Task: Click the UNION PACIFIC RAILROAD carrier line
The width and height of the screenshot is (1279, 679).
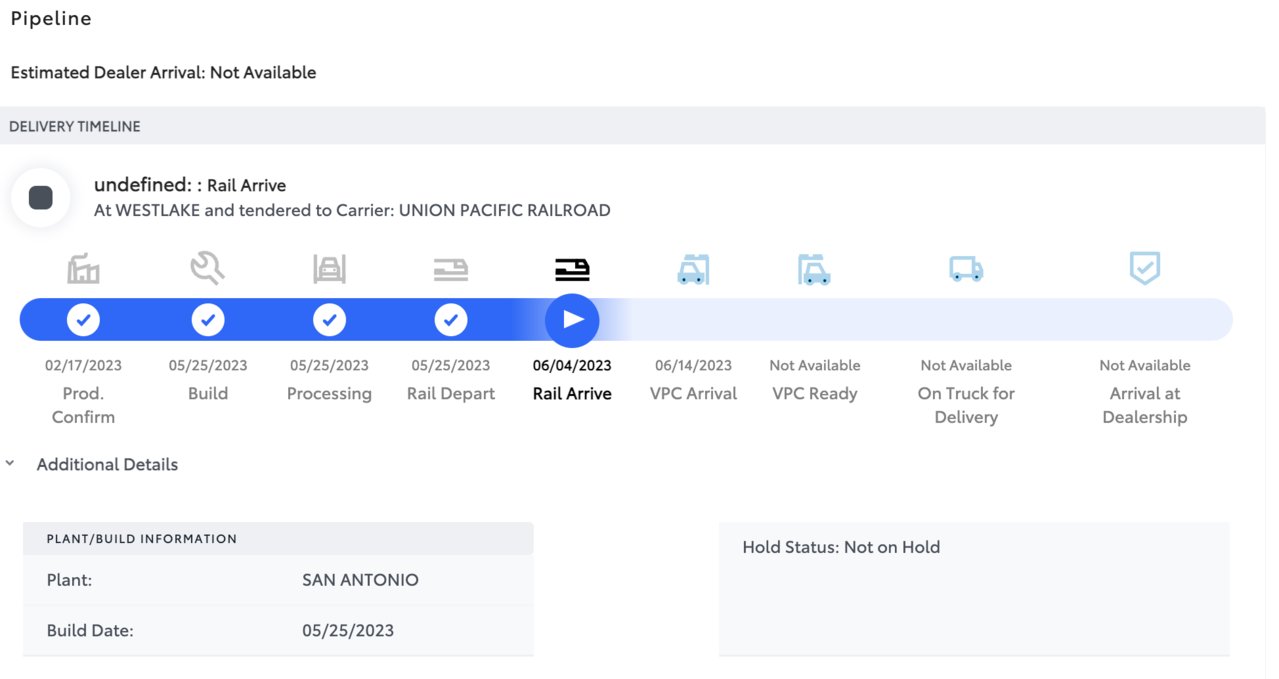Action: [352, 210]
